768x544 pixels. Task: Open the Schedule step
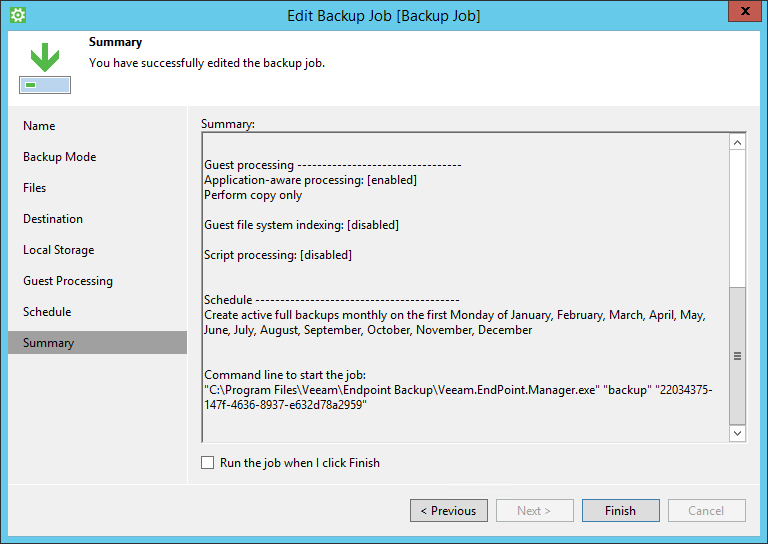coord(47,312)
